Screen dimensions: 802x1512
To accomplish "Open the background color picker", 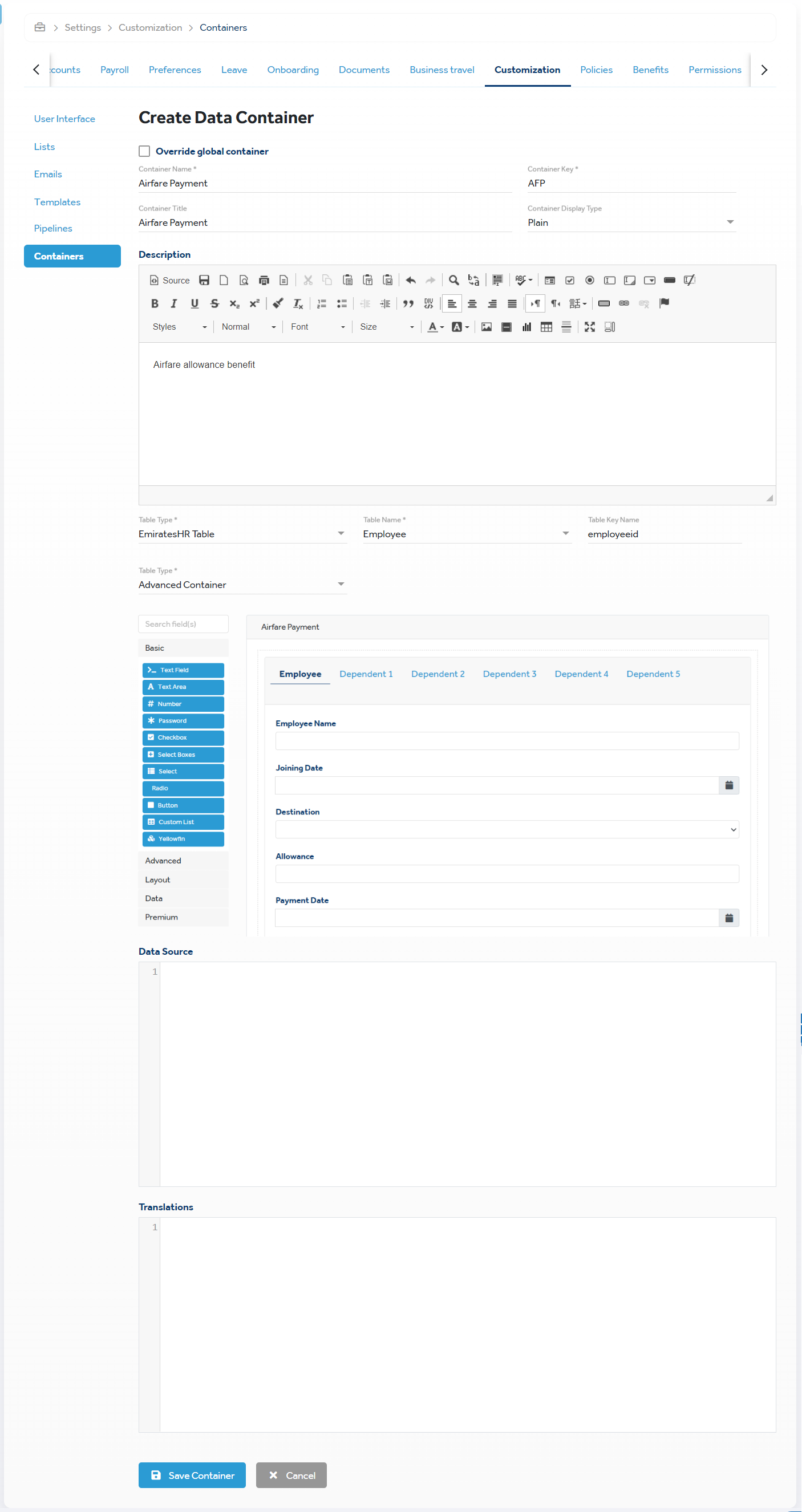I will (460, 327).
